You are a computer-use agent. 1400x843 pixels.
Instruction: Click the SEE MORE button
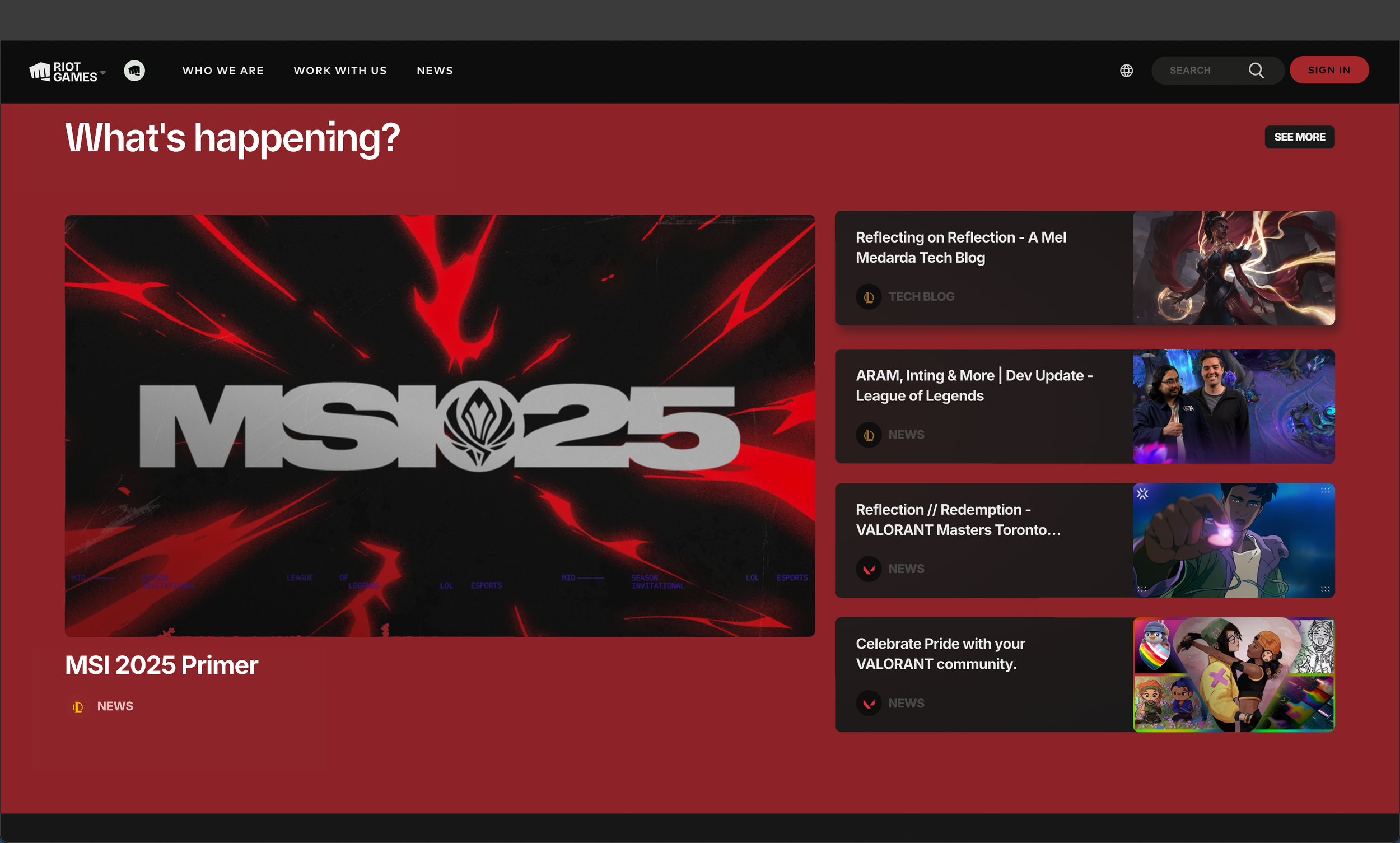[1299, 137]
